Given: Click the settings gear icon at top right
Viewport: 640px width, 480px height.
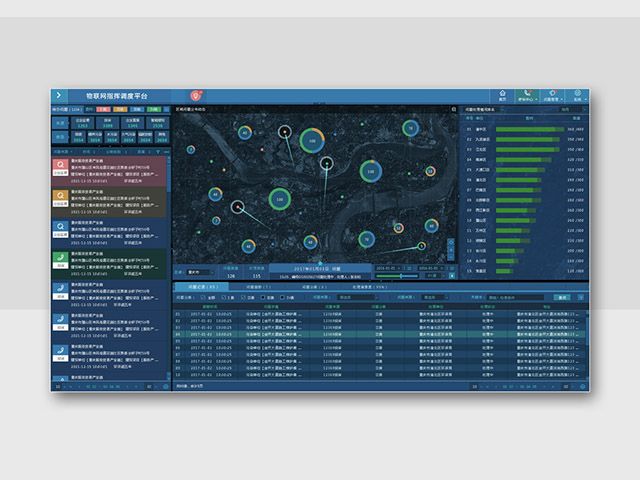Looking at the screenshot, I should pyautogui.click(x=577, y=95).
